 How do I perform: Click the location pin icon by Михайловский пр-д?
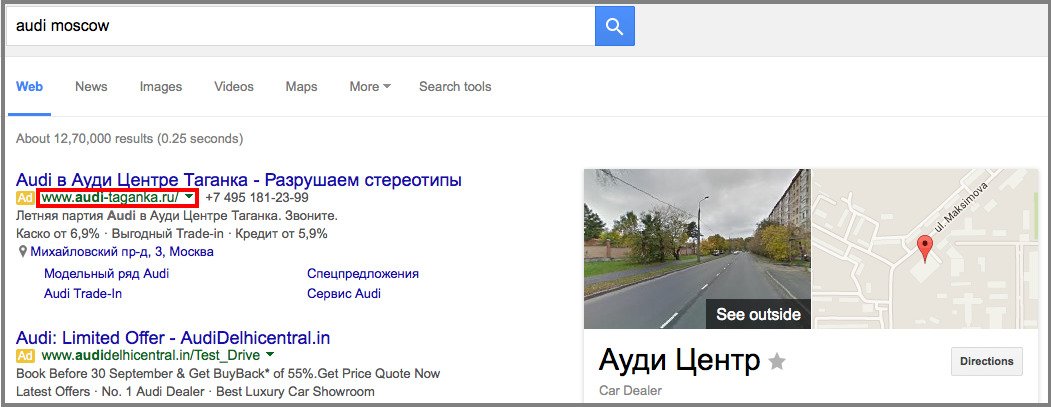click(23, 252)
